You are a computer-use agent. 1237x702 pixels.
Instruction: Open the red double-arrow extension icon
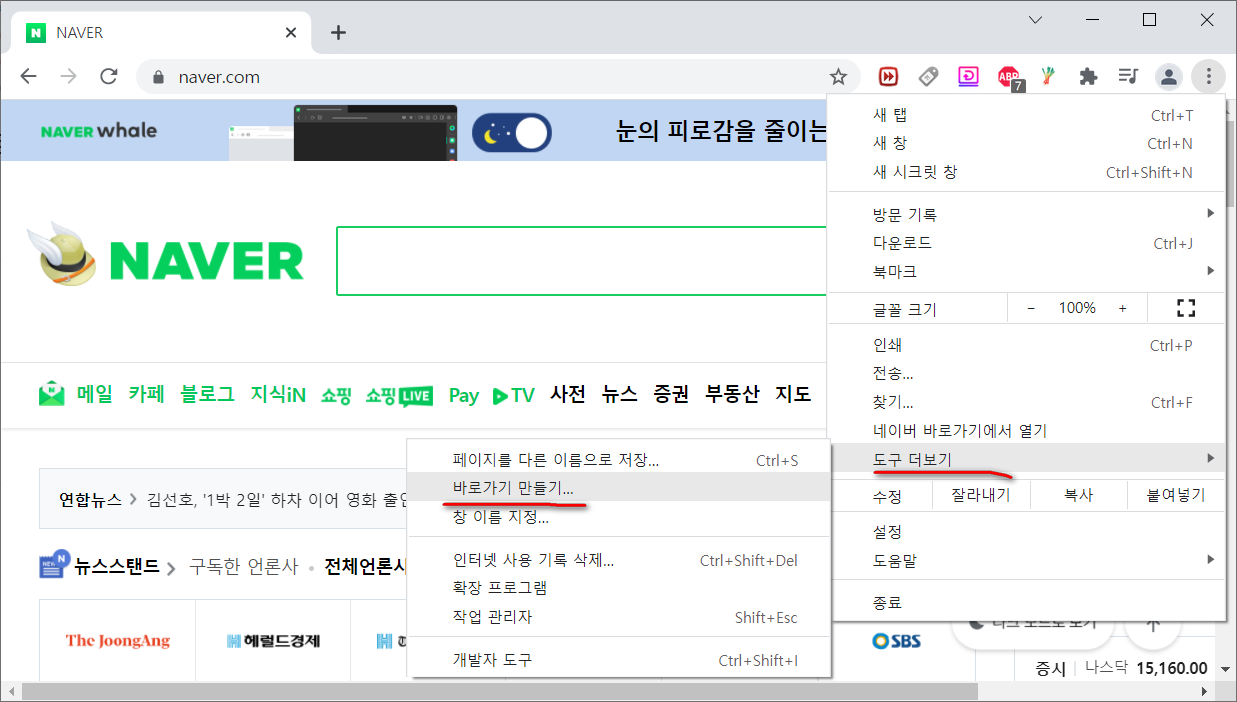tap(888, 76)
